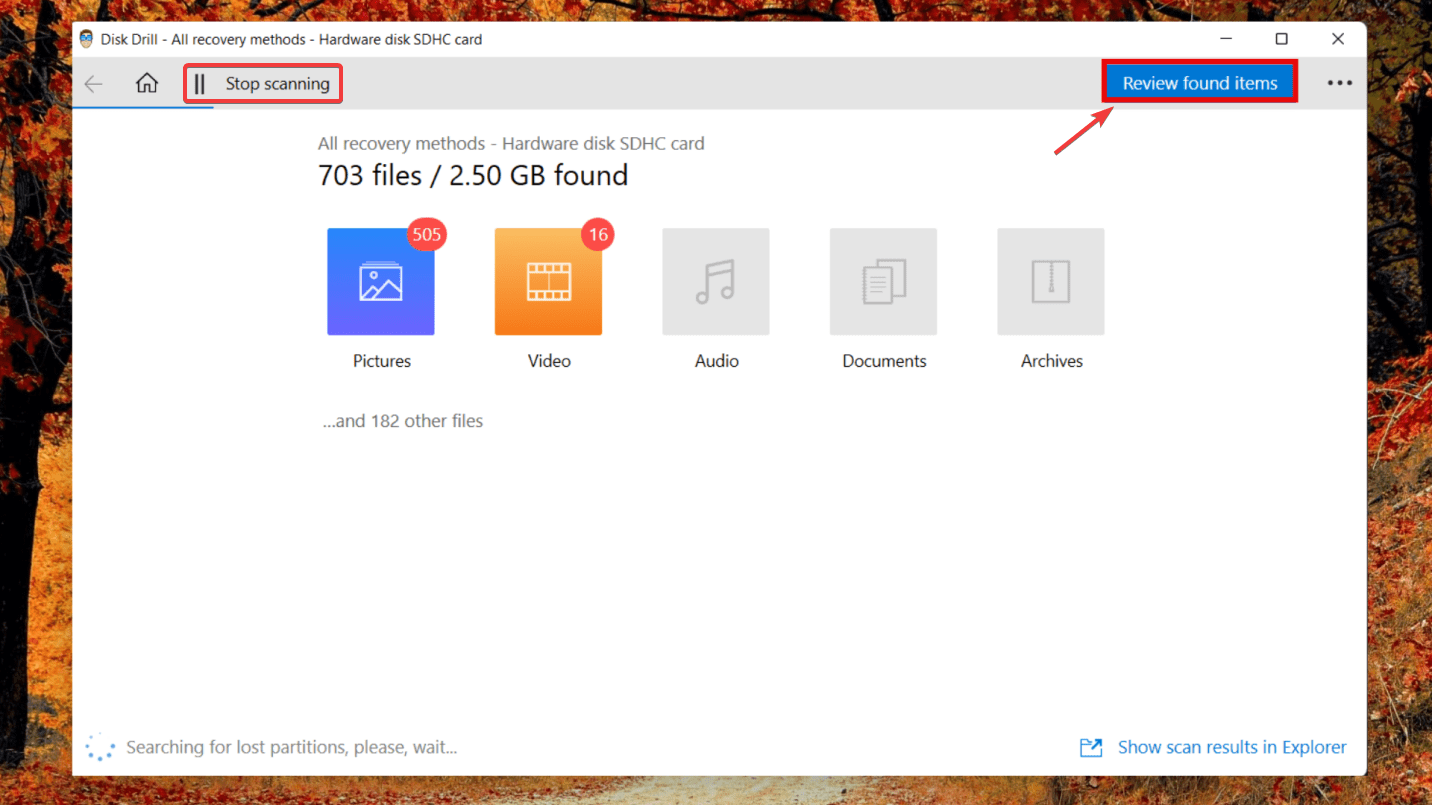Click Stop scanning button
Screen dimensions: 1432x805
[263, 84]
